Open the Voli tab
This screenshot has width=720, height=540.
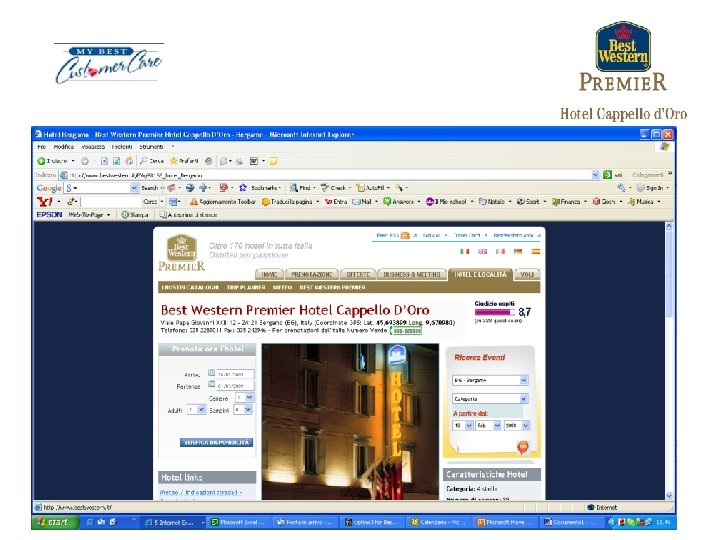[x=527, y=274]
